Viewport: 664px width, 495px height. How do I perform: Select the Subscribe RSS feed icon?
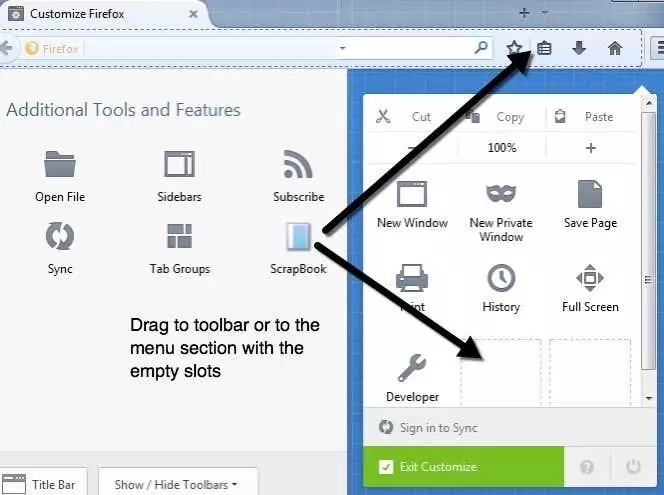pos(298,164)
